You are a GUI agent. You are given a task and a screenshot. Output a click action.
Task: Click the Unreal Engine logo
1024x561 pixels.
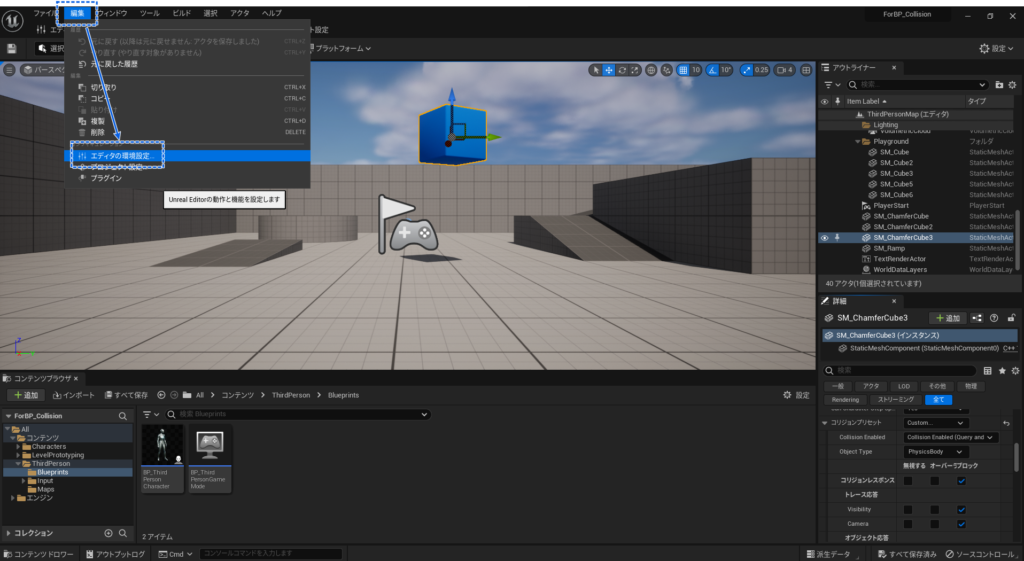pos(12,22)
